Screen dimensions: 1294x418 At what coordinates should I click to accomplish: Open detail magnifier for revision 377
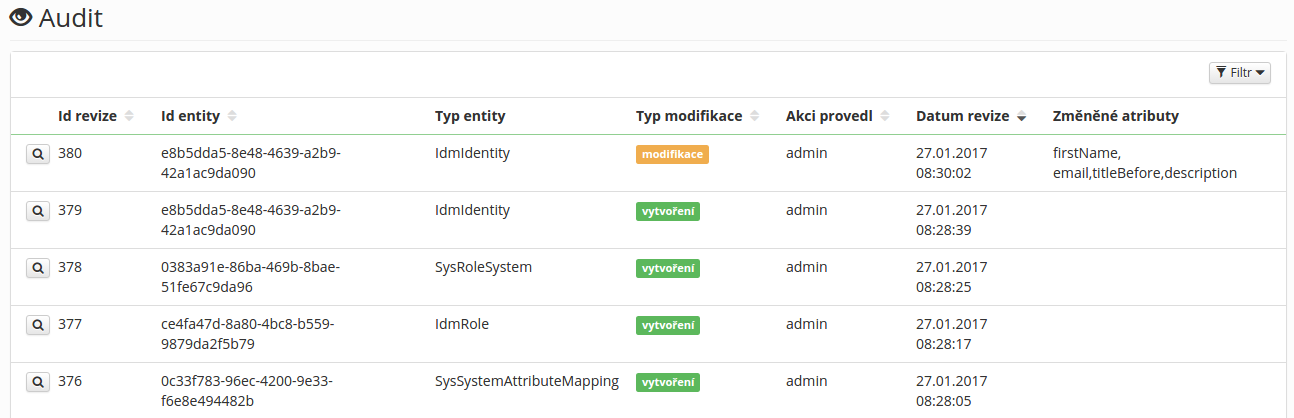tap(37, 325)
